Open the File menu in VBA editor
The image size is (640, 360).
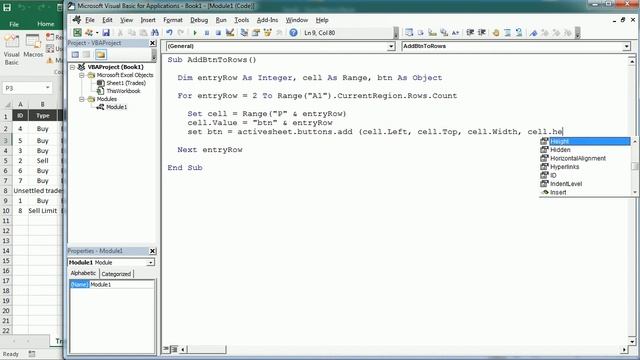coord(90,20)
